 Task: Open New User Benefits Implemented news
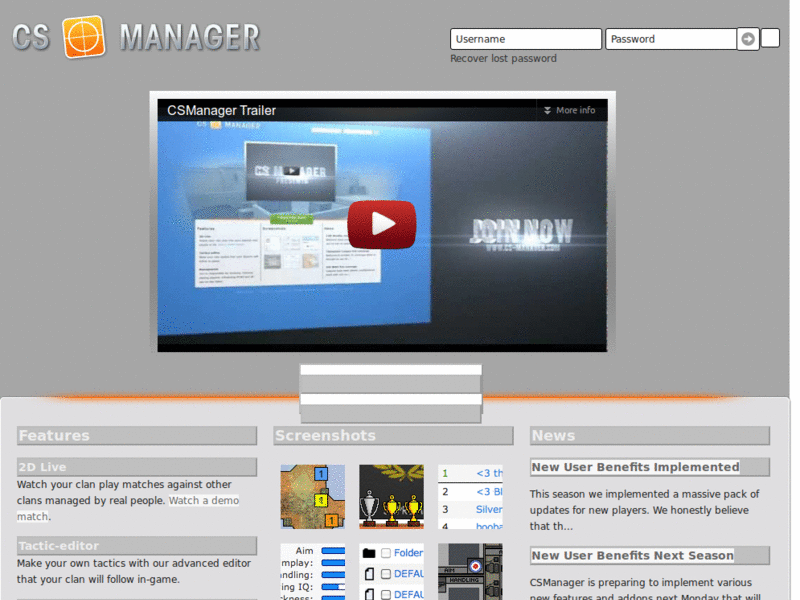pyautogui.click(x=635, y=467)
